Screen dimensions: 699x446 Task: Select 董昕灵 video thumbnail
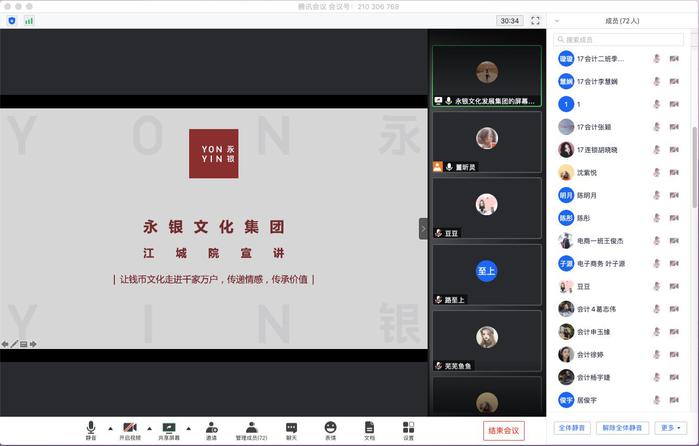coord(487,142)
